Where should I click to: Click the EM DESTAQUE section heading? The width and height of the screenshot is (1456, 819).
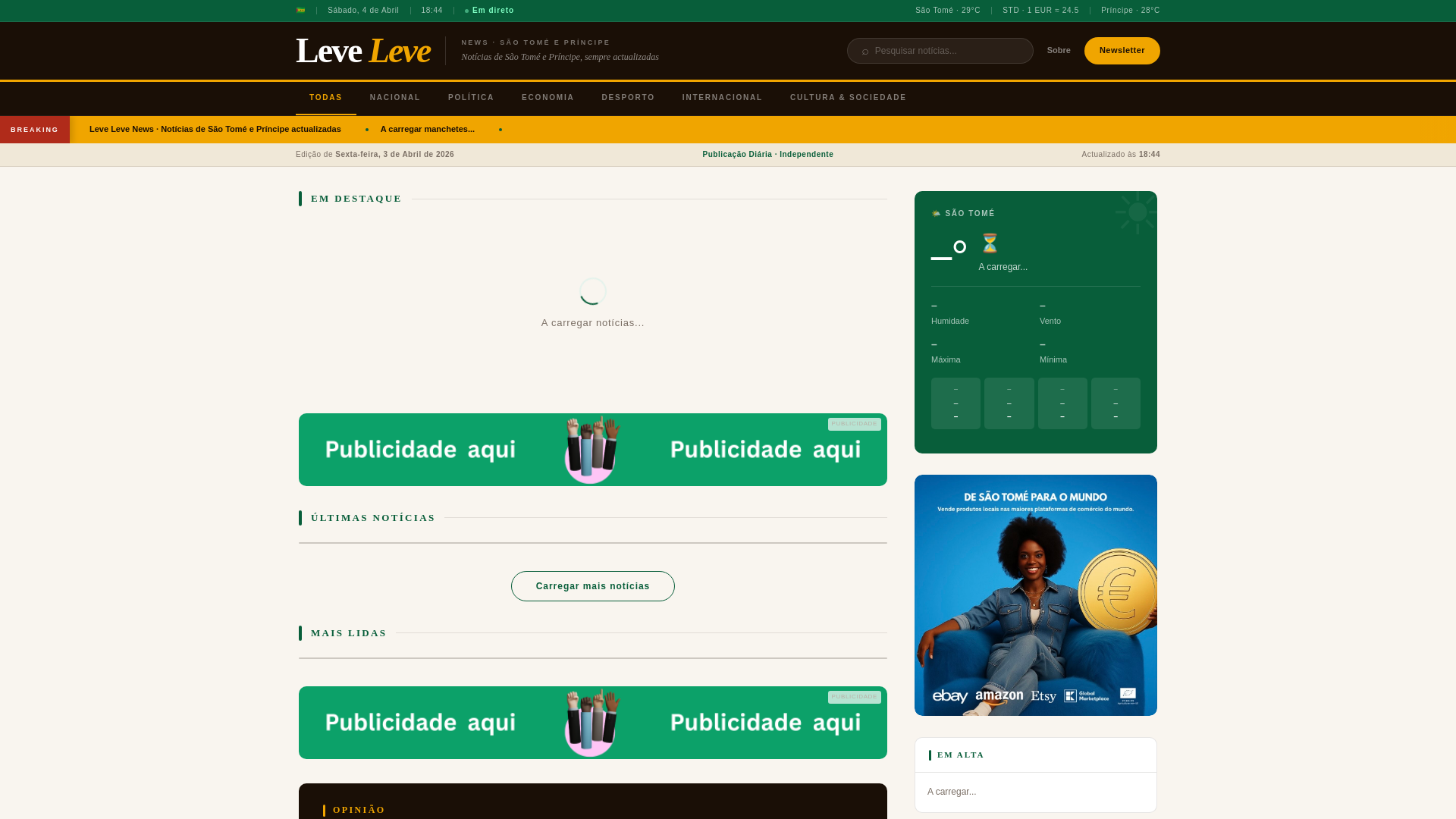[356, 199]
